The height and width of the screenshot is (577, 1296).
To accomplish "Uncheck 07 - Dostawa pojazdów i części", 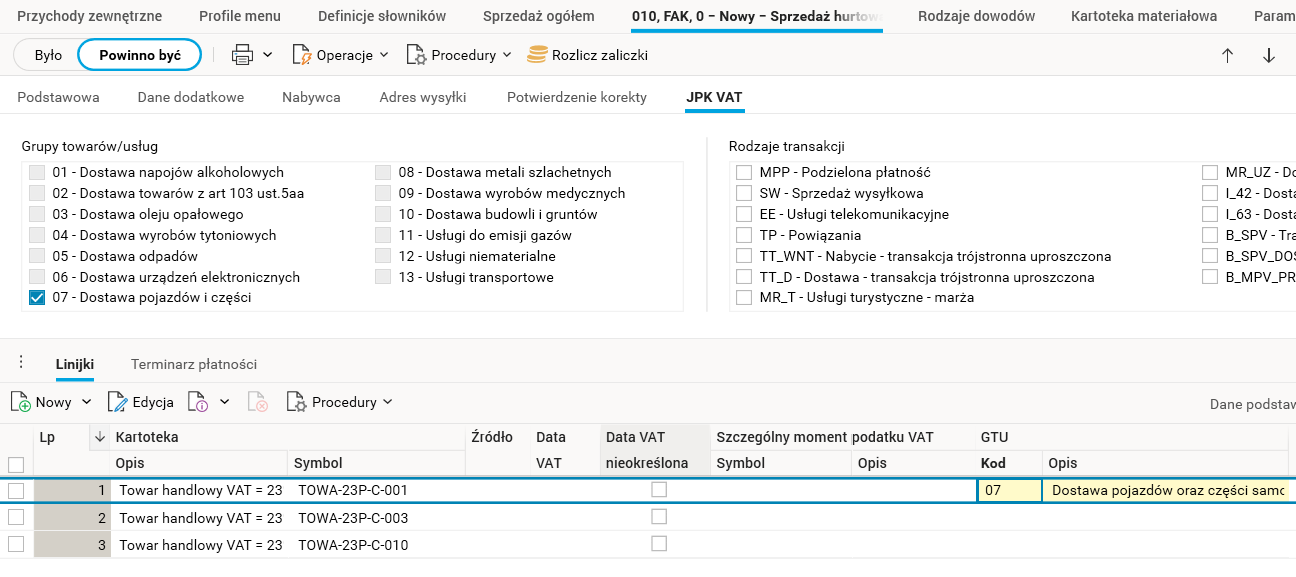I will tap(38, 297).
